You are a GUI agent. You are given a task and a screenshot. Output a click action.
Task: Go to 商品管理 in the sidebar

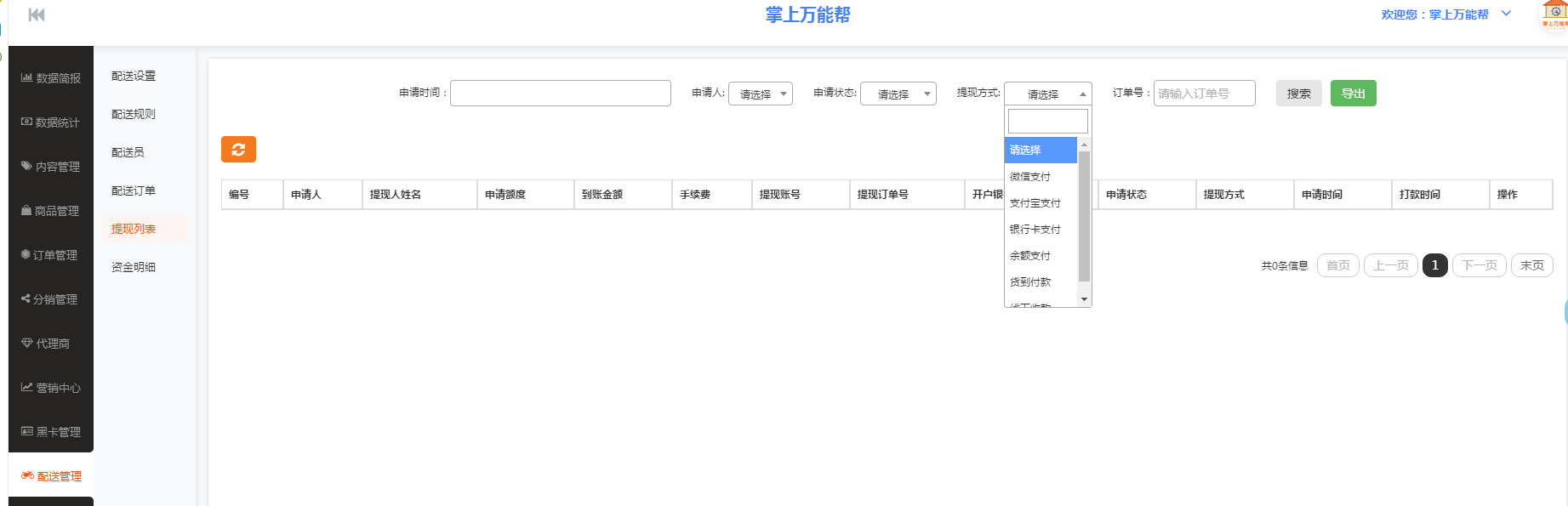tap(51, 211)
